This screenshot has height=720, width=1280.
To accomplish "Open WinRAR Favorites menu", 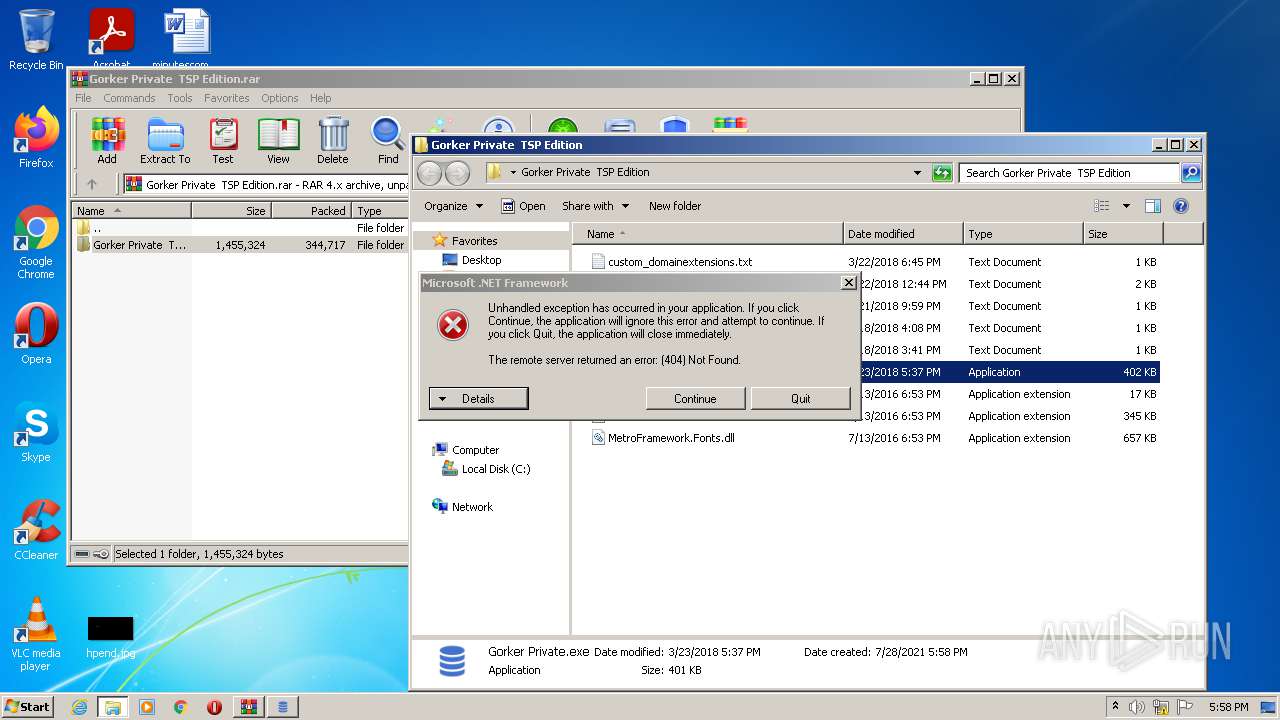I will 227,98.
